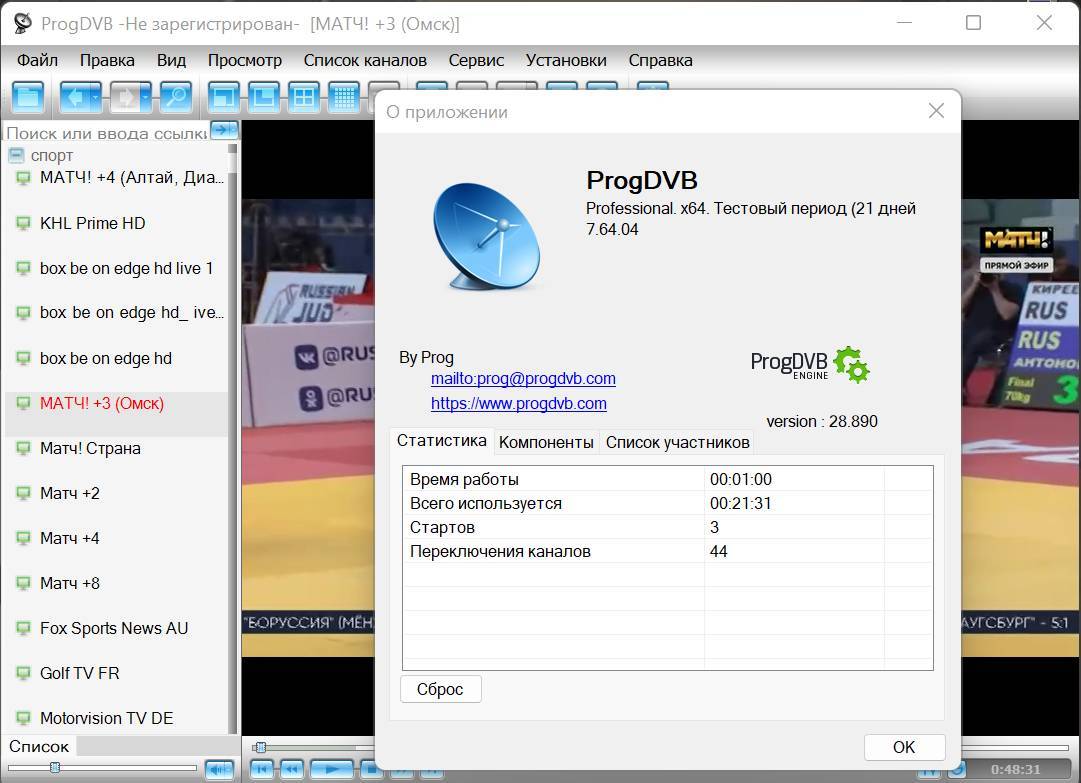Click monitor icon beside Motorvision TV DE
The height and width of the screenshot is (783, 1081).
23,718
